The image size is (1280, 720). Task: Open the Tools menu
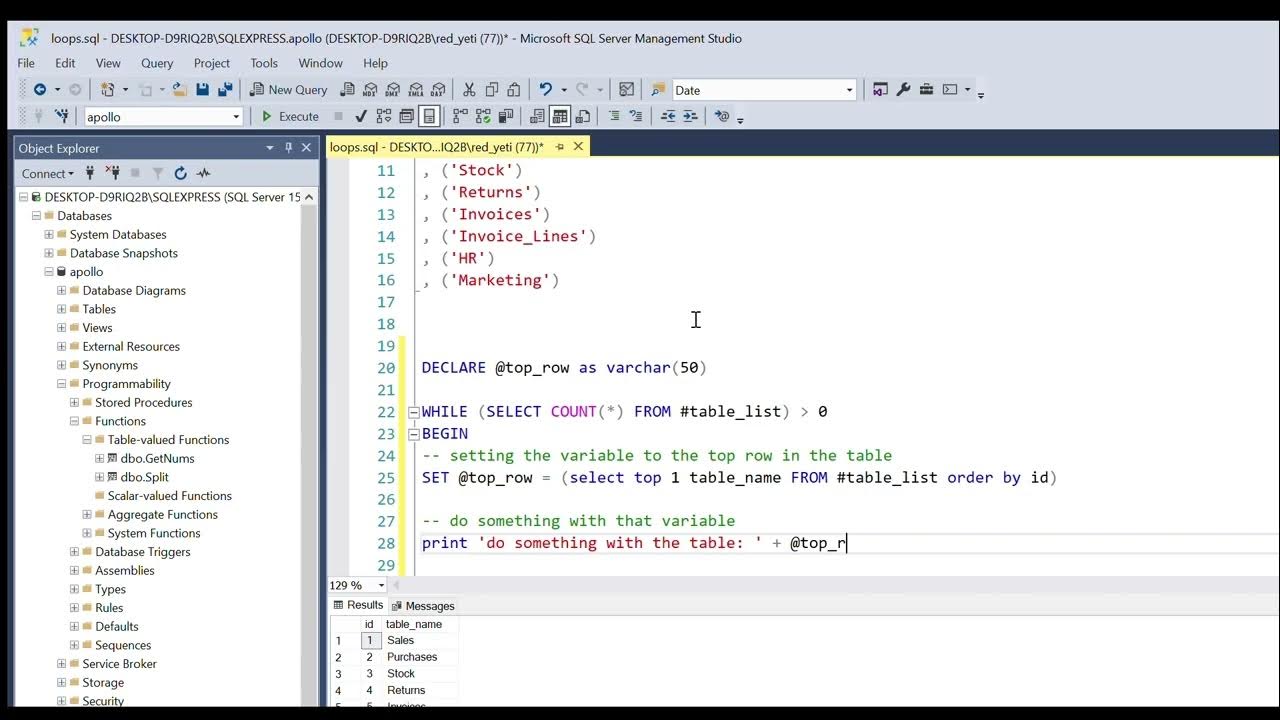point(264,63)
